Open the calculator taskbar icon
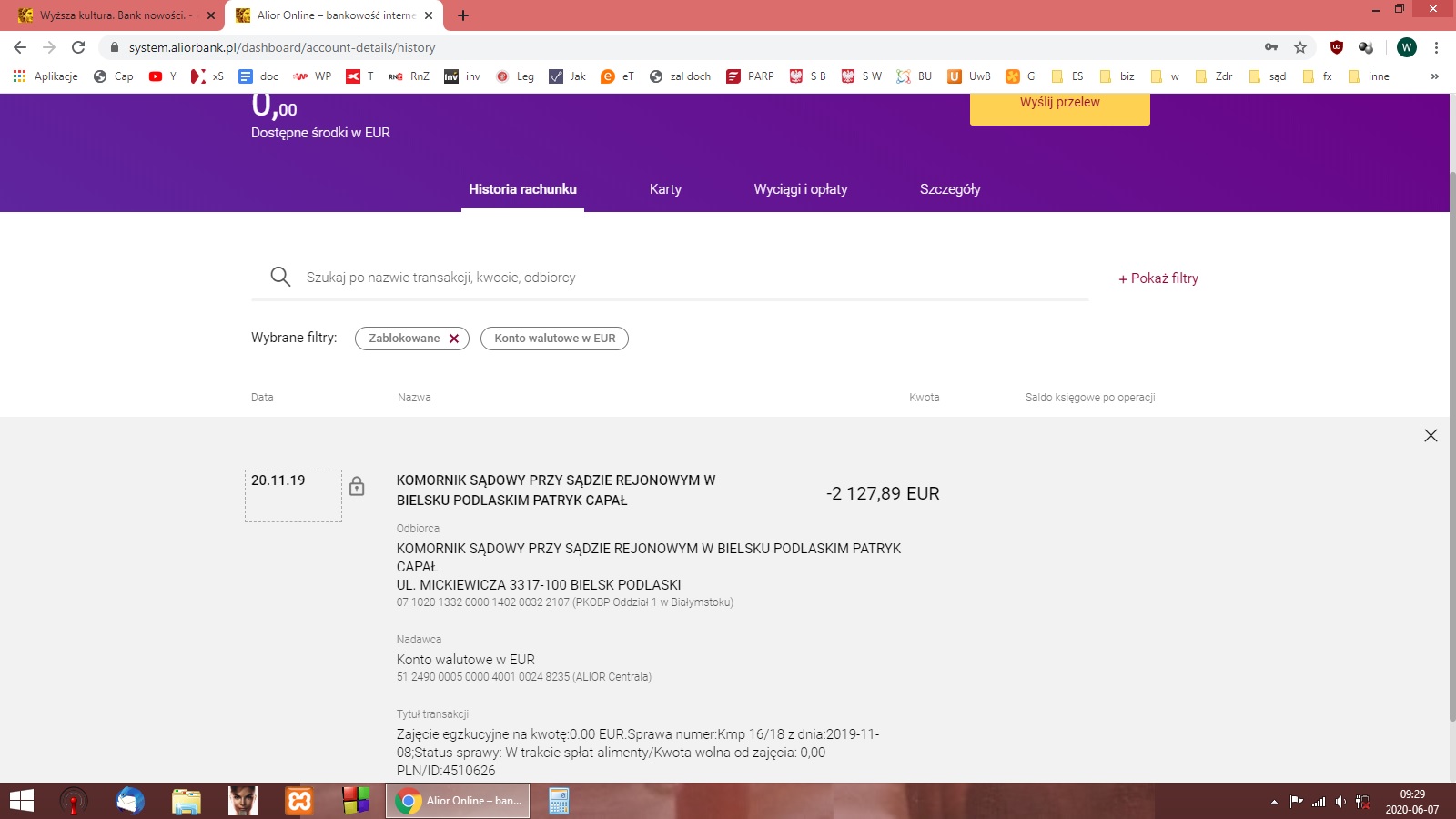1456x819 pixels. tap(559, 801)
